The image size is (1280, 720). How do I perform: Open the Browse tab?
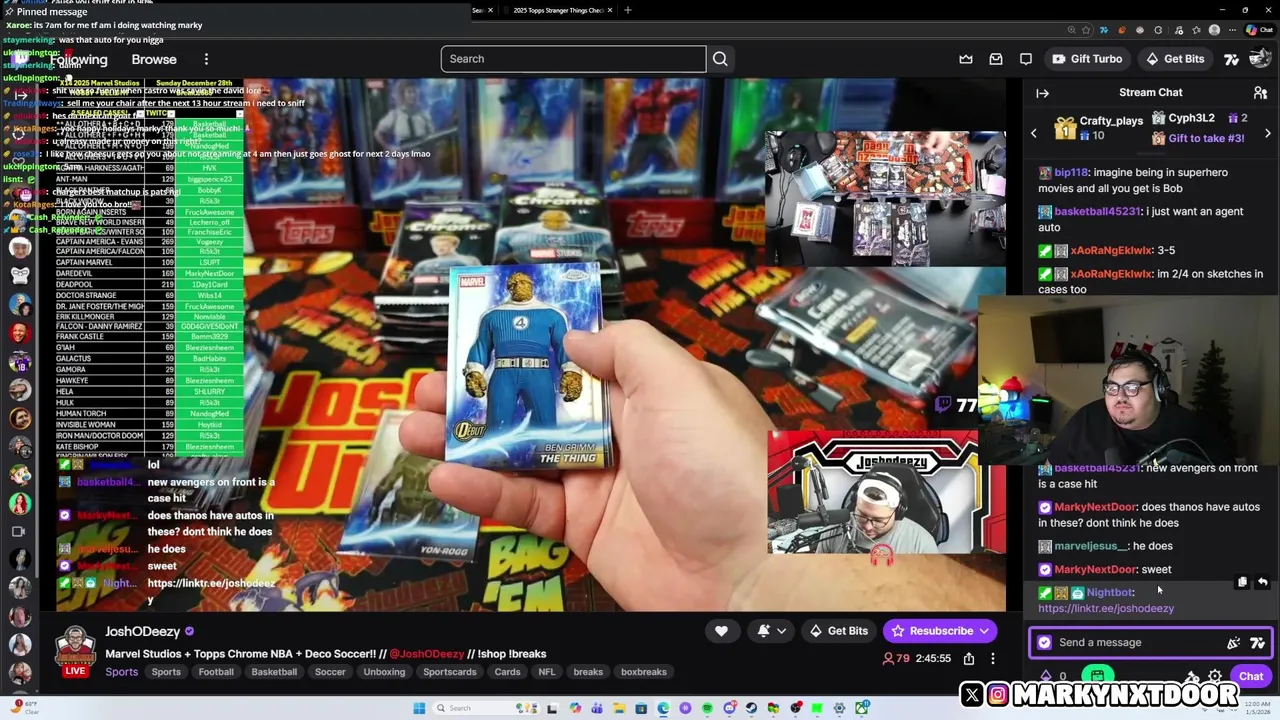coord(154,59)
